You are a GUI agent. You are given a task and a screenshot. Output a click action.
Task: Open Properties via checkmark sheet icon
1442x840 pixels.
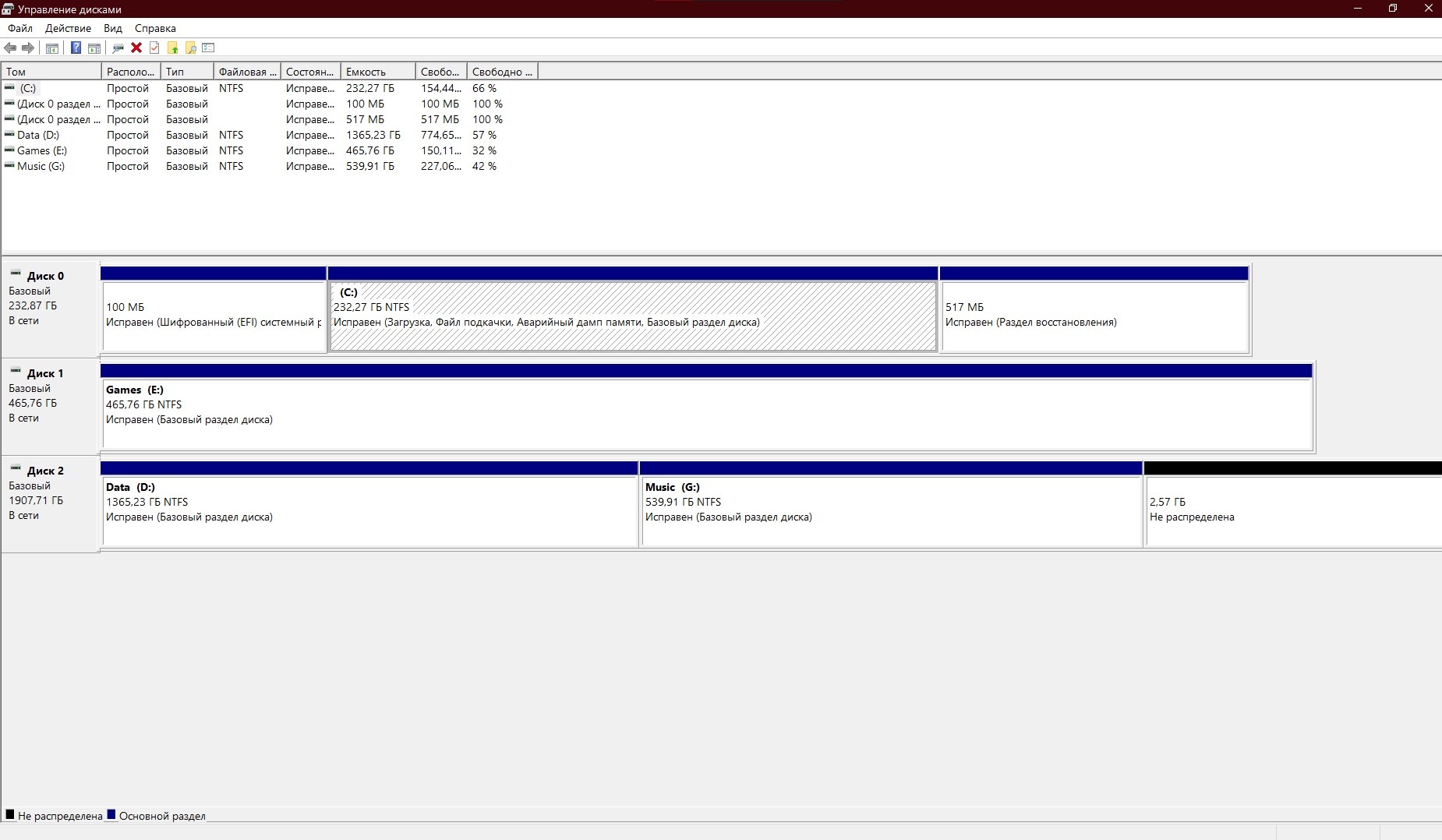(x=154, y=48)
